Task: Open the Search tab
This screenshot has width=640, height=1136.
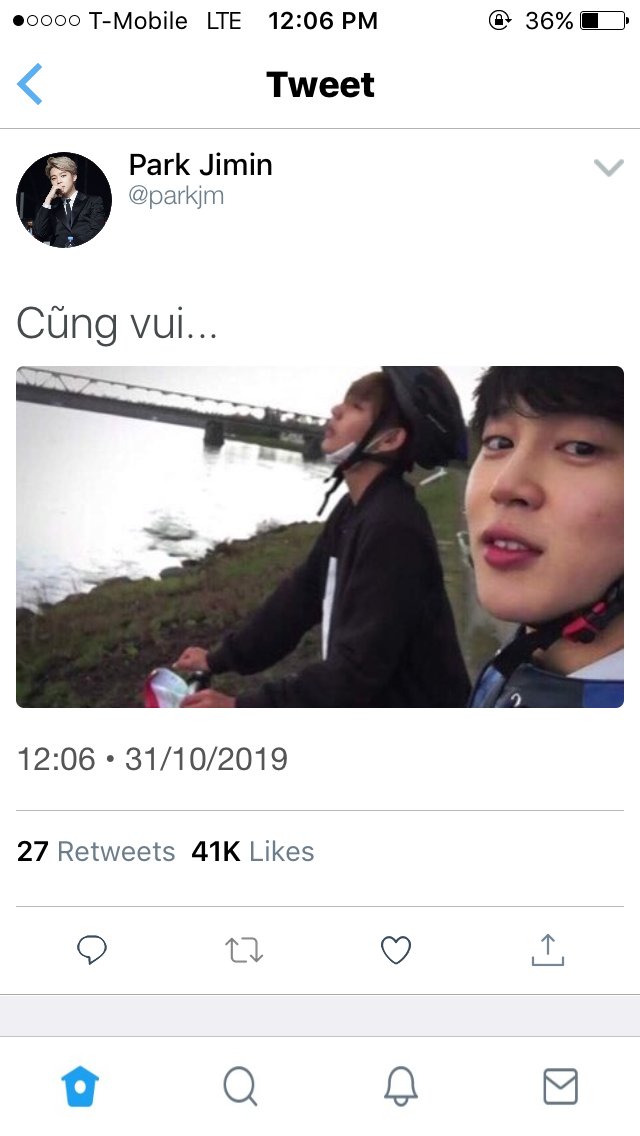Action: tap(240, 1086)
